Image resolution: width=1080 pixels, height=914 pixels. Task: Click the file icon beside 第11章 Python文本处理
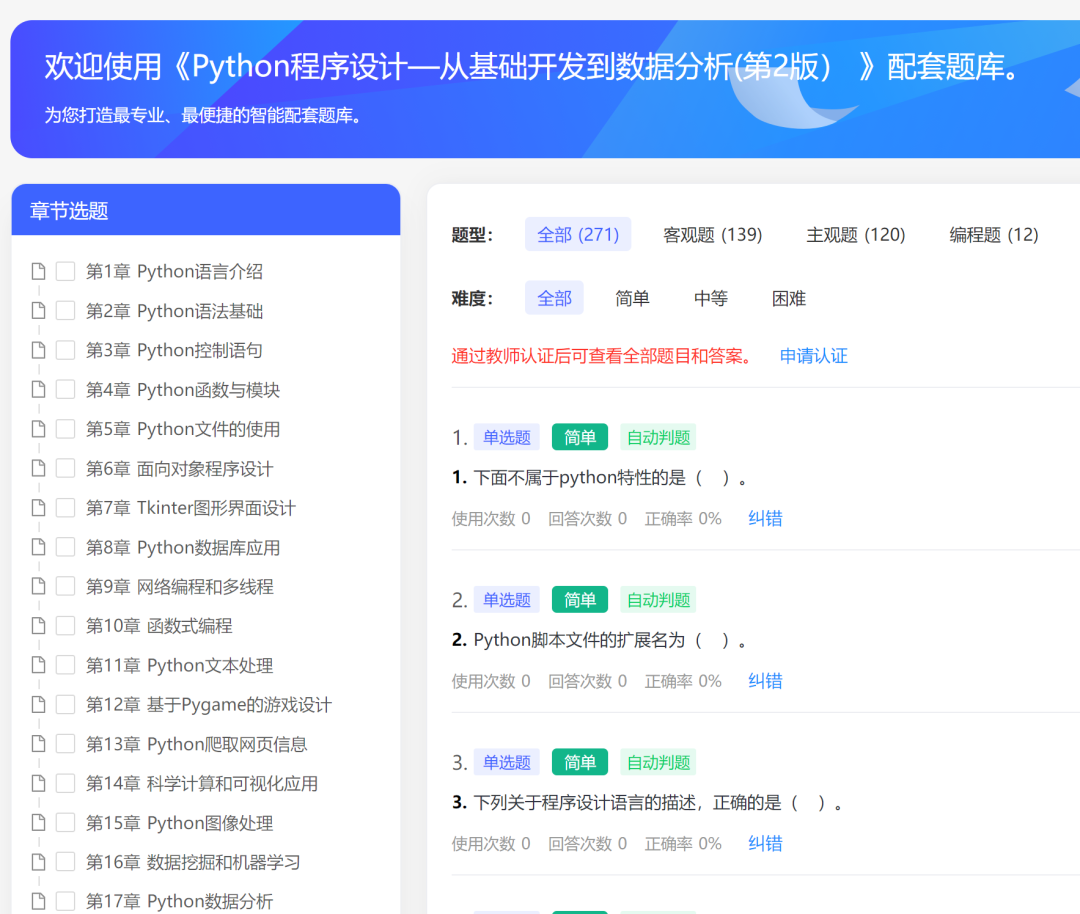coord(39,665)
